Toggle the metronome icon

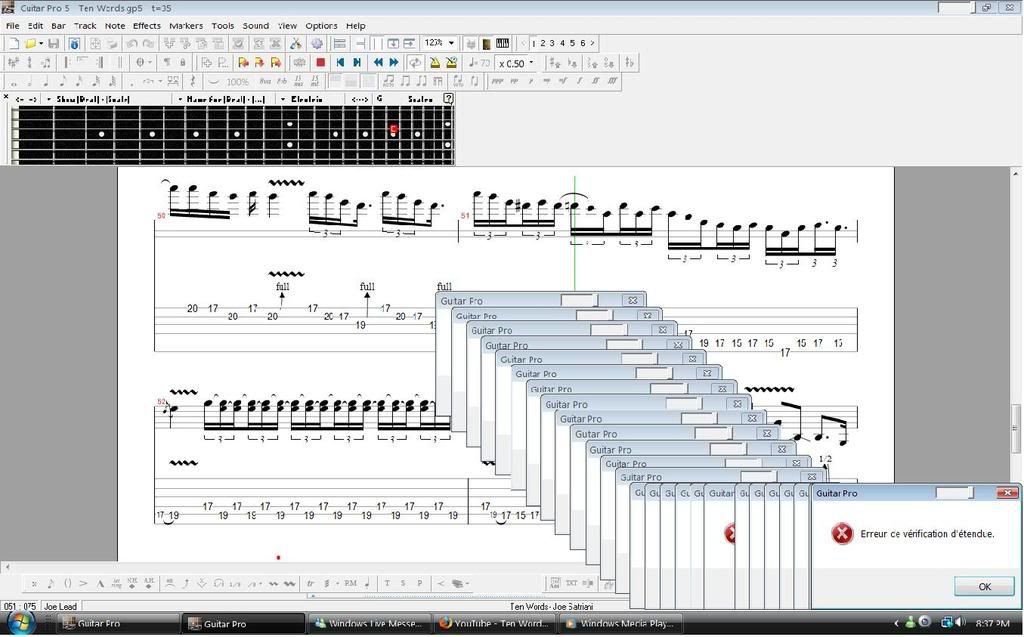click(434, 63)
